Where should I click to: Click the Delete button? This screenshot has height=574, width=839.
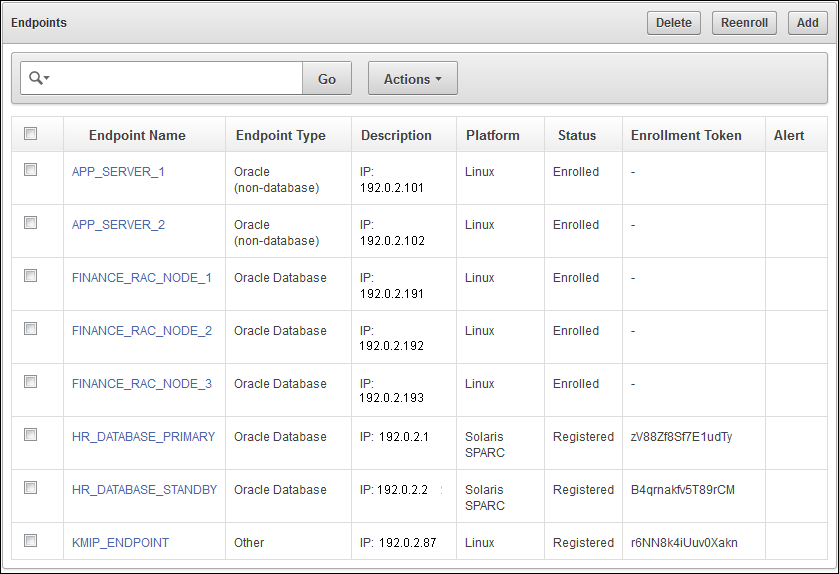click(x=674, y=23)
